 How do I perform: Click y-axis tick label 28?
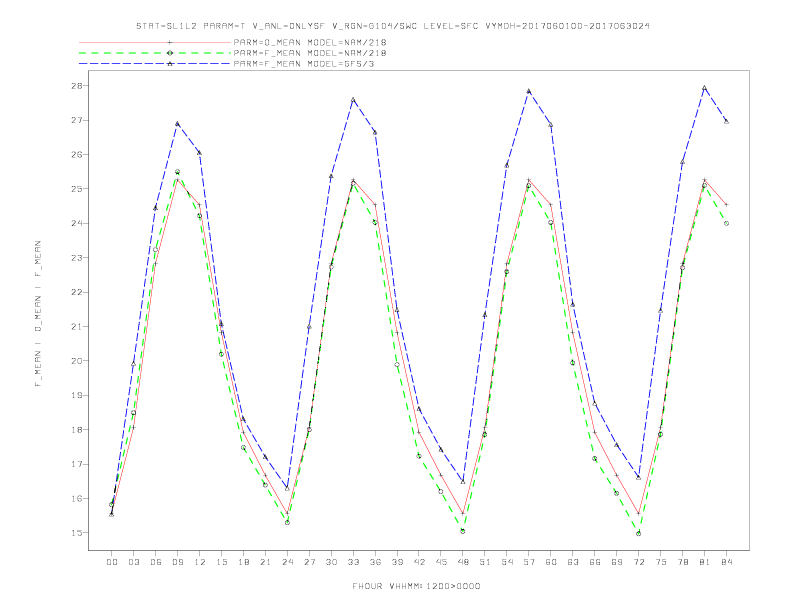click(x=76, y=86)
